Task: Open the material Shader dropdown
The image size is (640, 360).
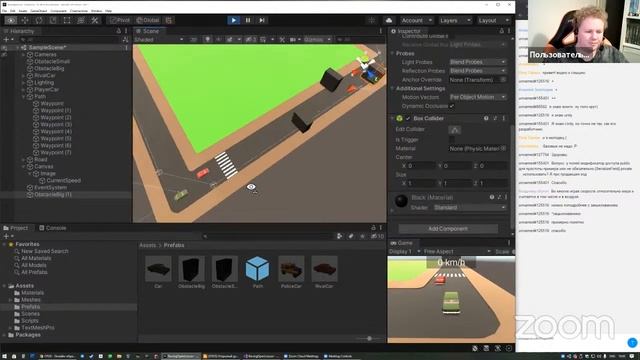Action: tap(469, 207)
